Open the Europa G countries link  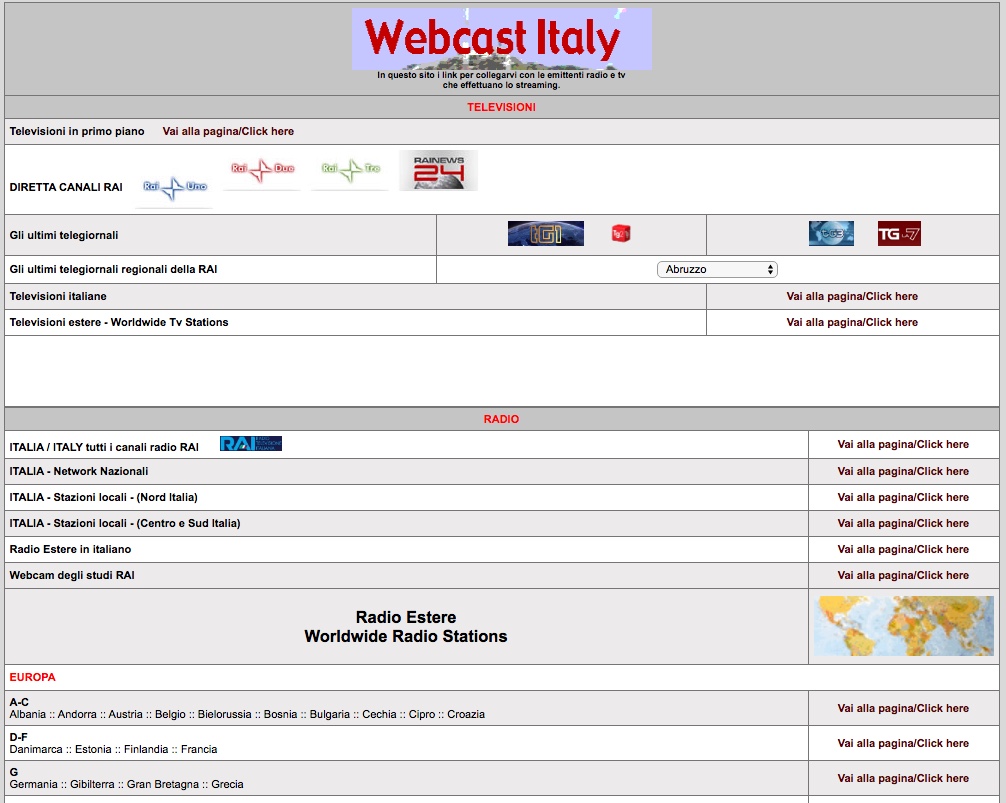pos(903,778)
